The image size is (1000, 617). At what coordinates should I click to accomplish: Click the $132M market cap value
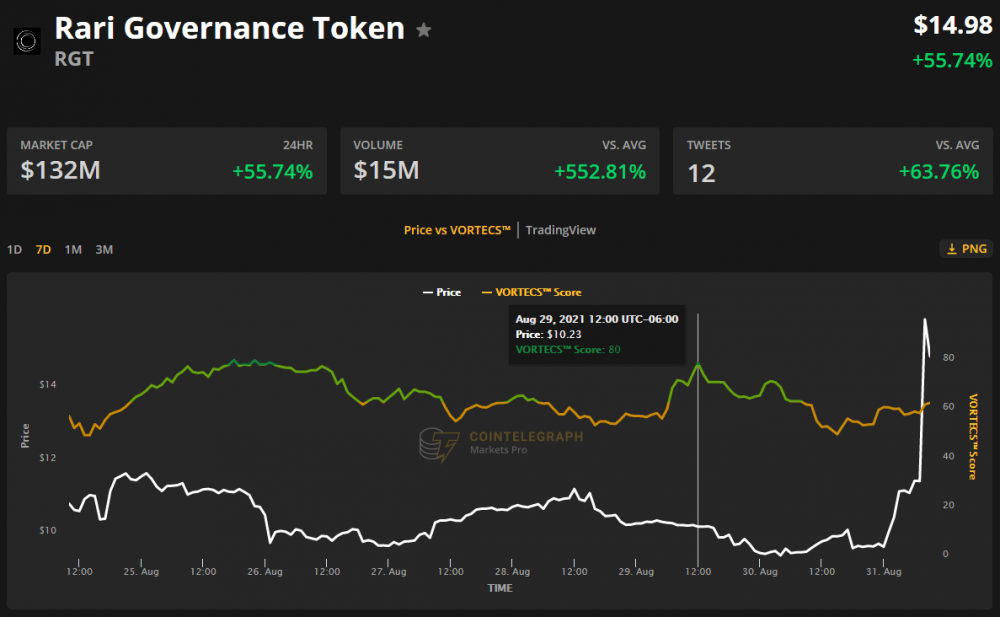(x=61, y=170)
